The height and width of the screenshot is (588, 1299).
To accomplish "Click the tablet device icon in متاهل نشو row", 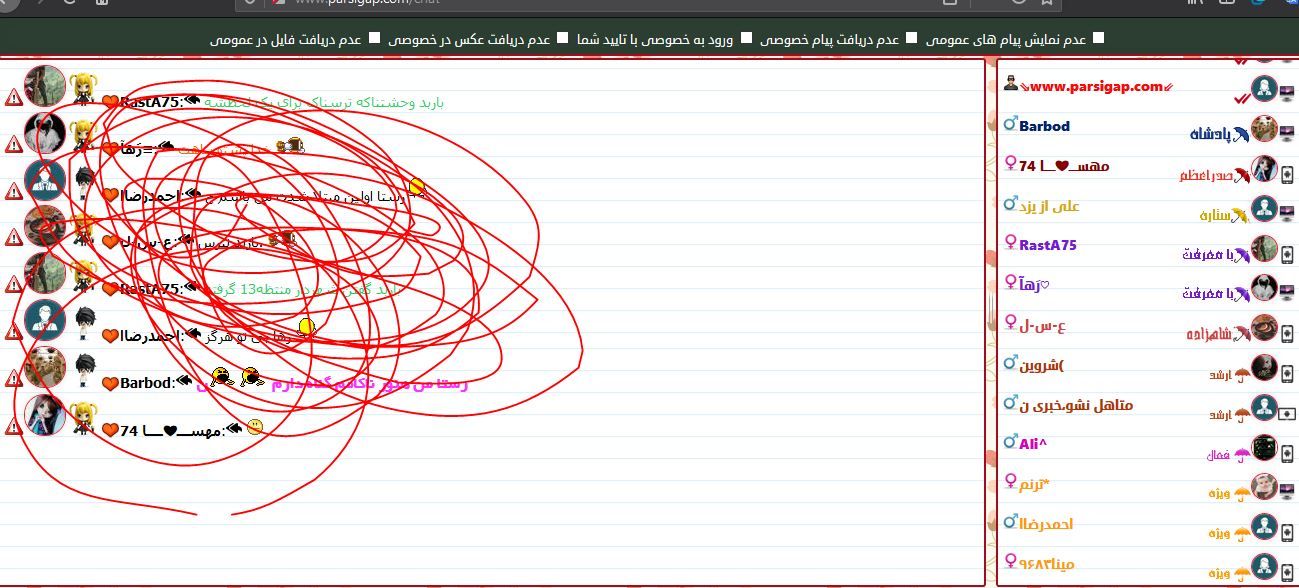I will (x=1287, y=412).
